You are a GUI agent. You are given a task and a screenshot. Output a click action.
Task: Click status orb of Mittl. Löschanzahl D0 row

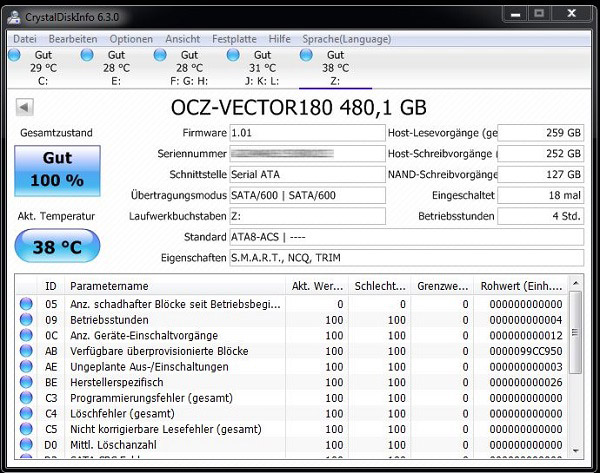pyautogui.click(x=26, y=445)
